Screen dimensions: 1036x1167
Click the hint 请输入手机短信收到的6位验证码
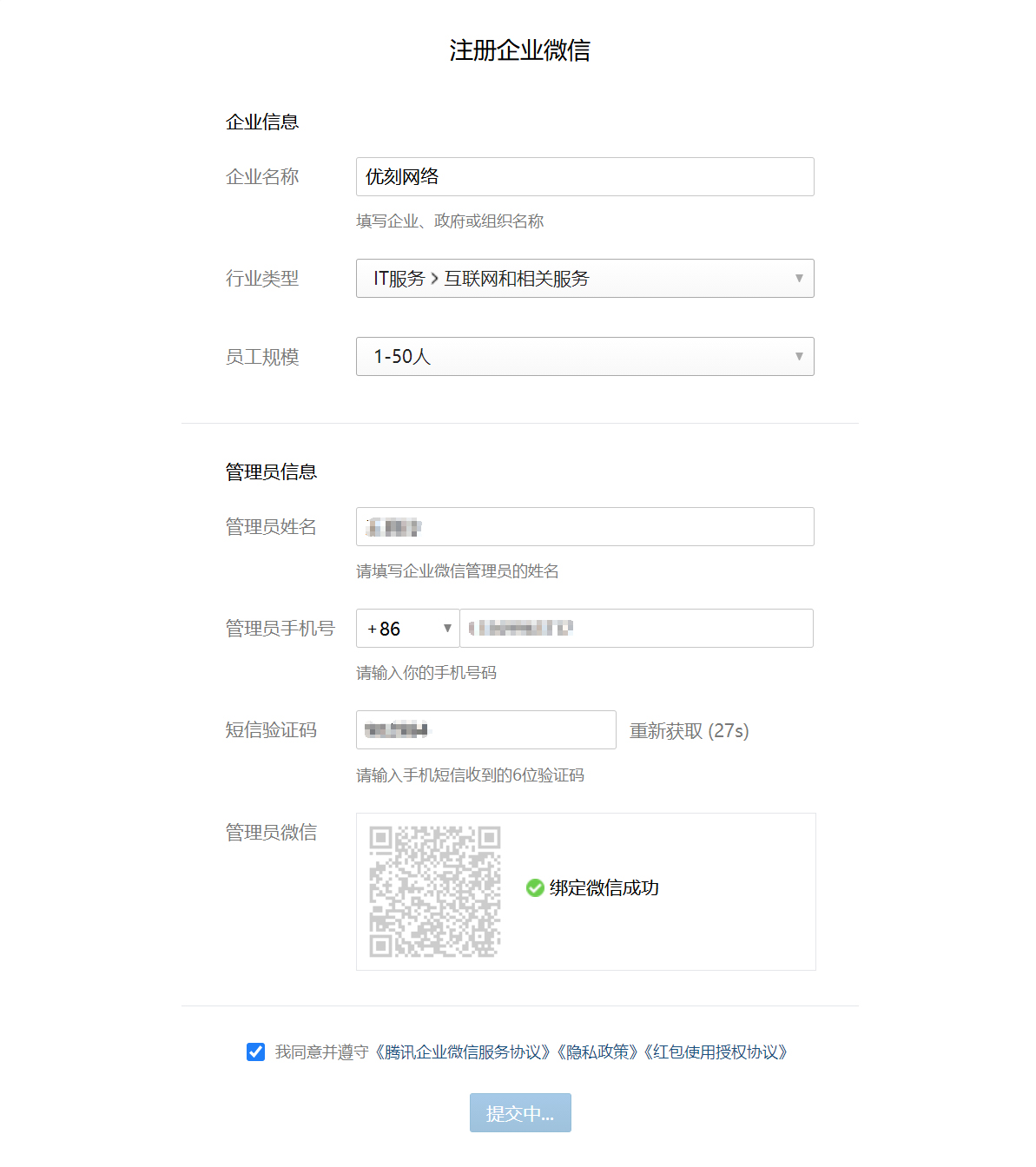tap(470, 775)
